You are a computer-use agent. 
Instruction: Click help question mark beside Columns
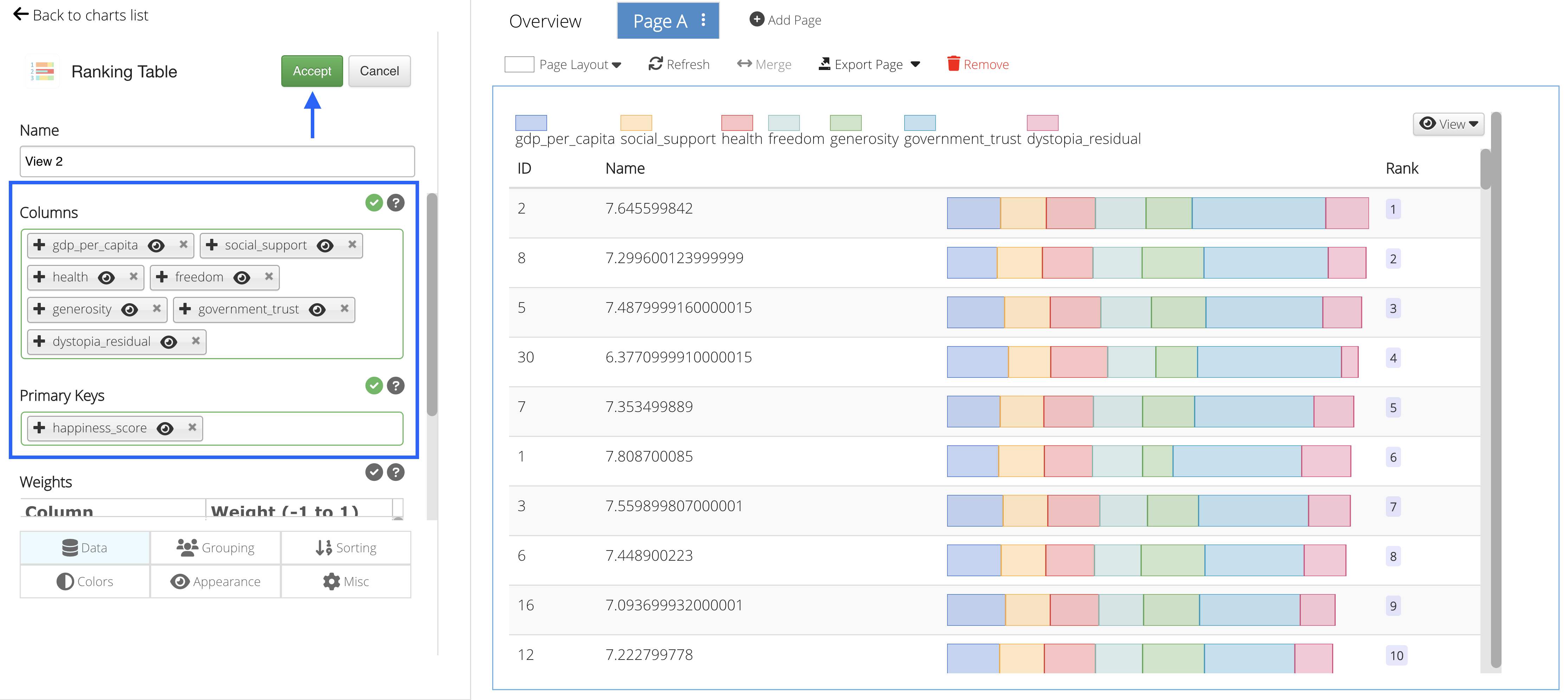tap(396, 203)
